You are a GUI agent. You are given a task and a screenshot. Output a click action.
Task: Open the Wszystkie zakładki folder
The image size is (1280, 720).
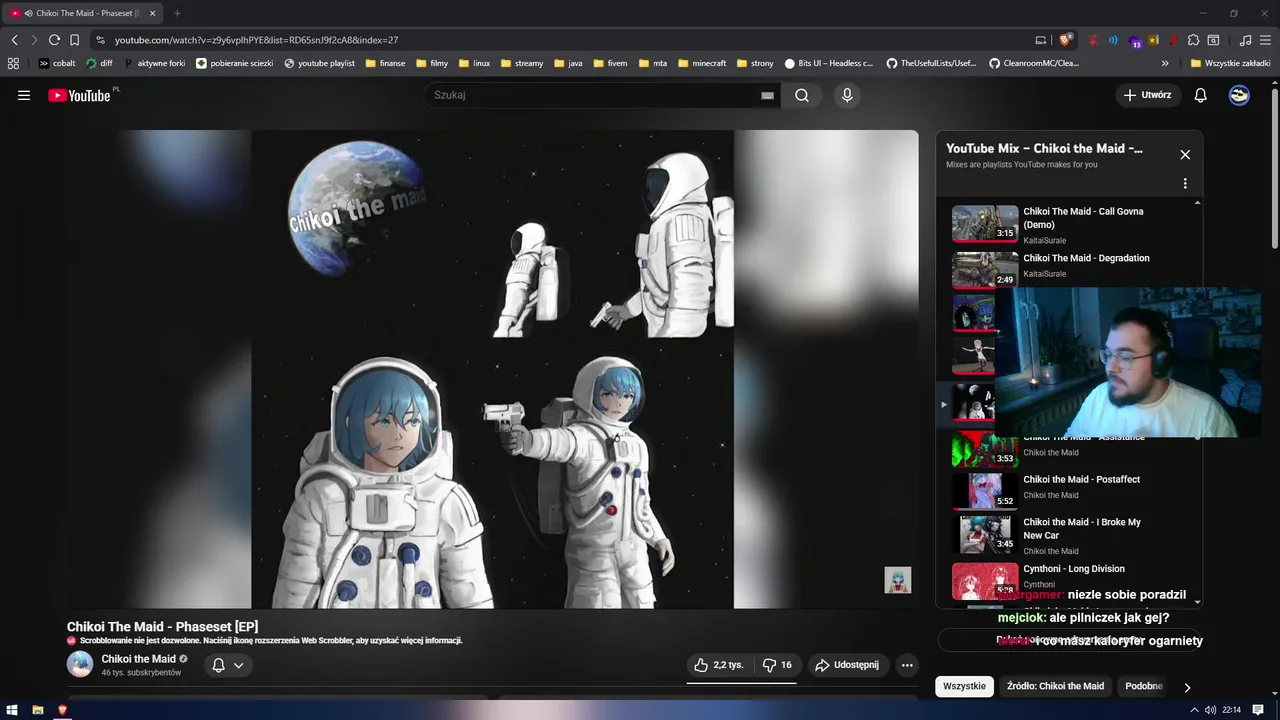(1230, 63)
